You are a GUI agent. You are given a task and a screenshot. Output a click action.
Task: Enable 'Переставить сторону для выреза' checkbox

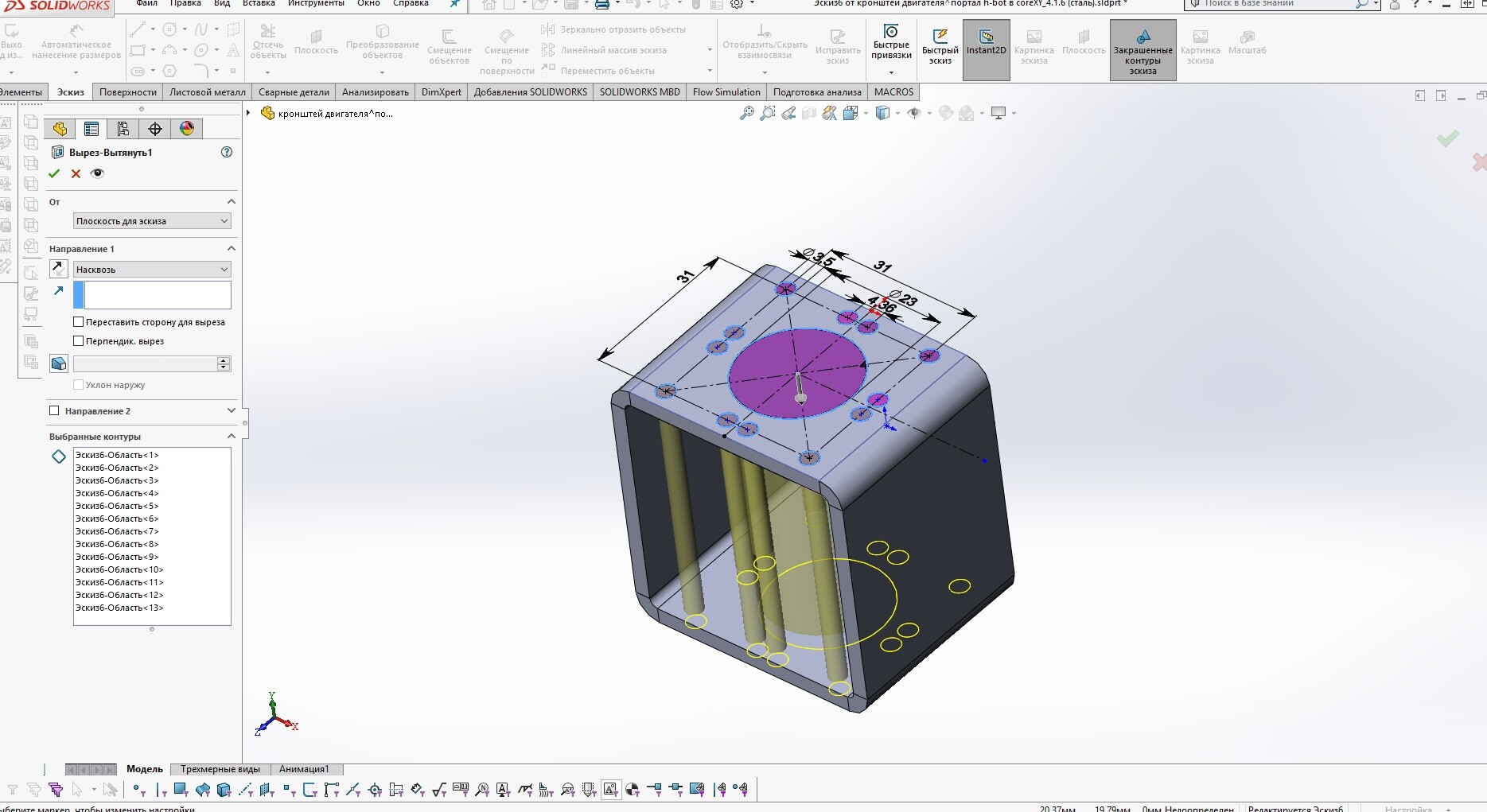pyautogui.click(x=78, y=322)
